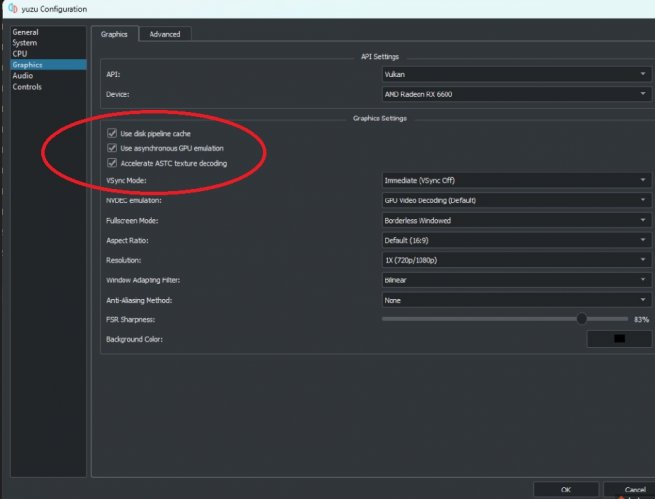
Task: Toggle Use disk pipeline cache checkbox
Action: (112, 133)
